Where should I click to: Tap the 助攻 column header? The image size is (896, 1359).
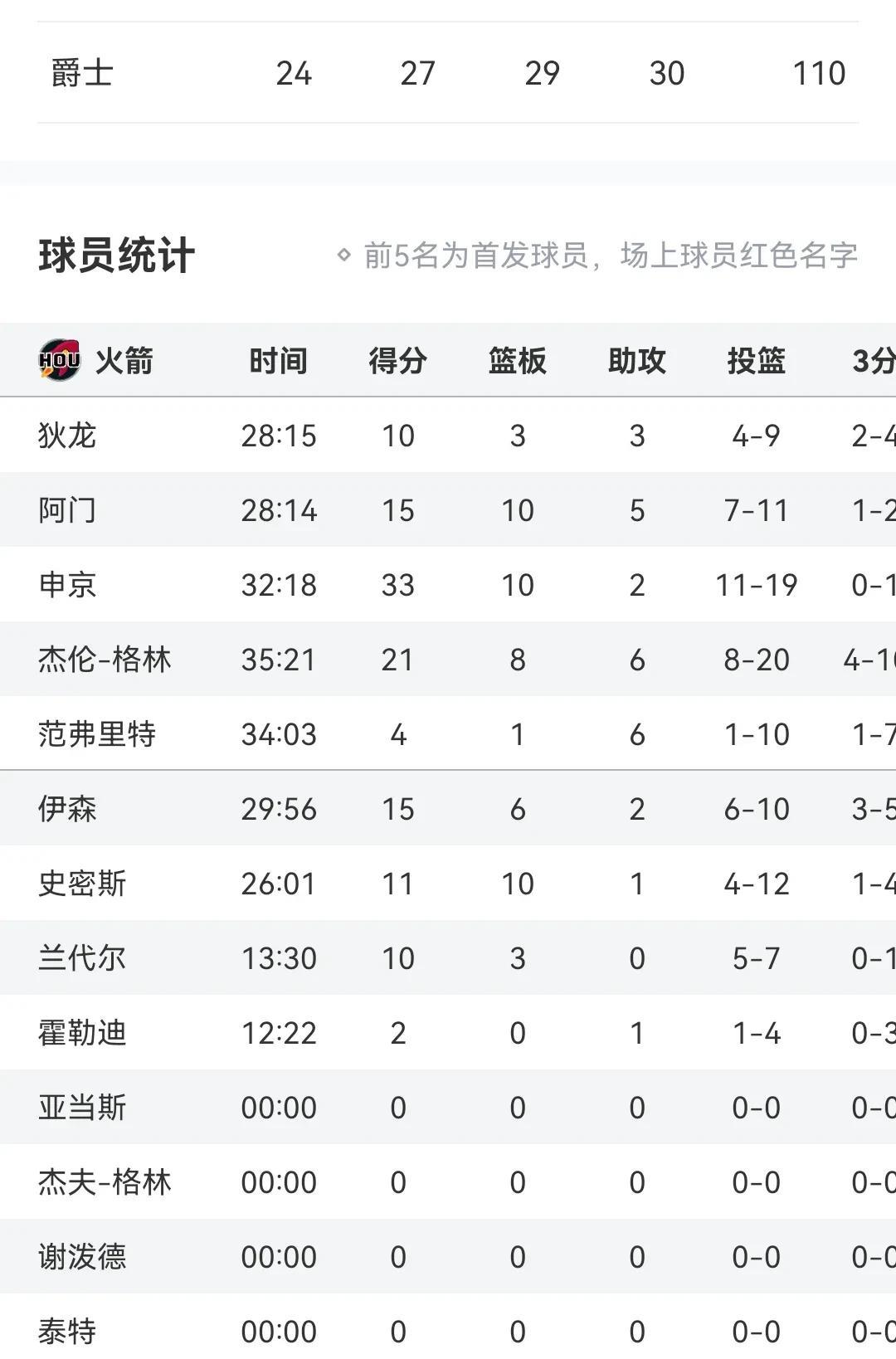click(x=636, y=361)
